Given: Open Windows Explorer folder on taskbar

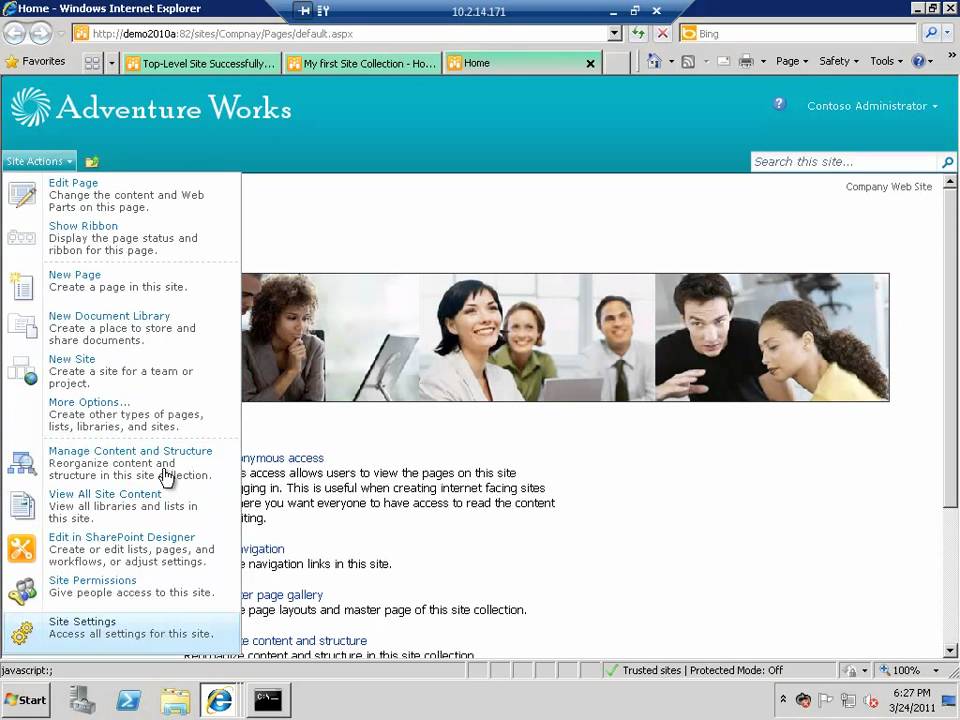Looking at the screenshot, I should [175, 700].
